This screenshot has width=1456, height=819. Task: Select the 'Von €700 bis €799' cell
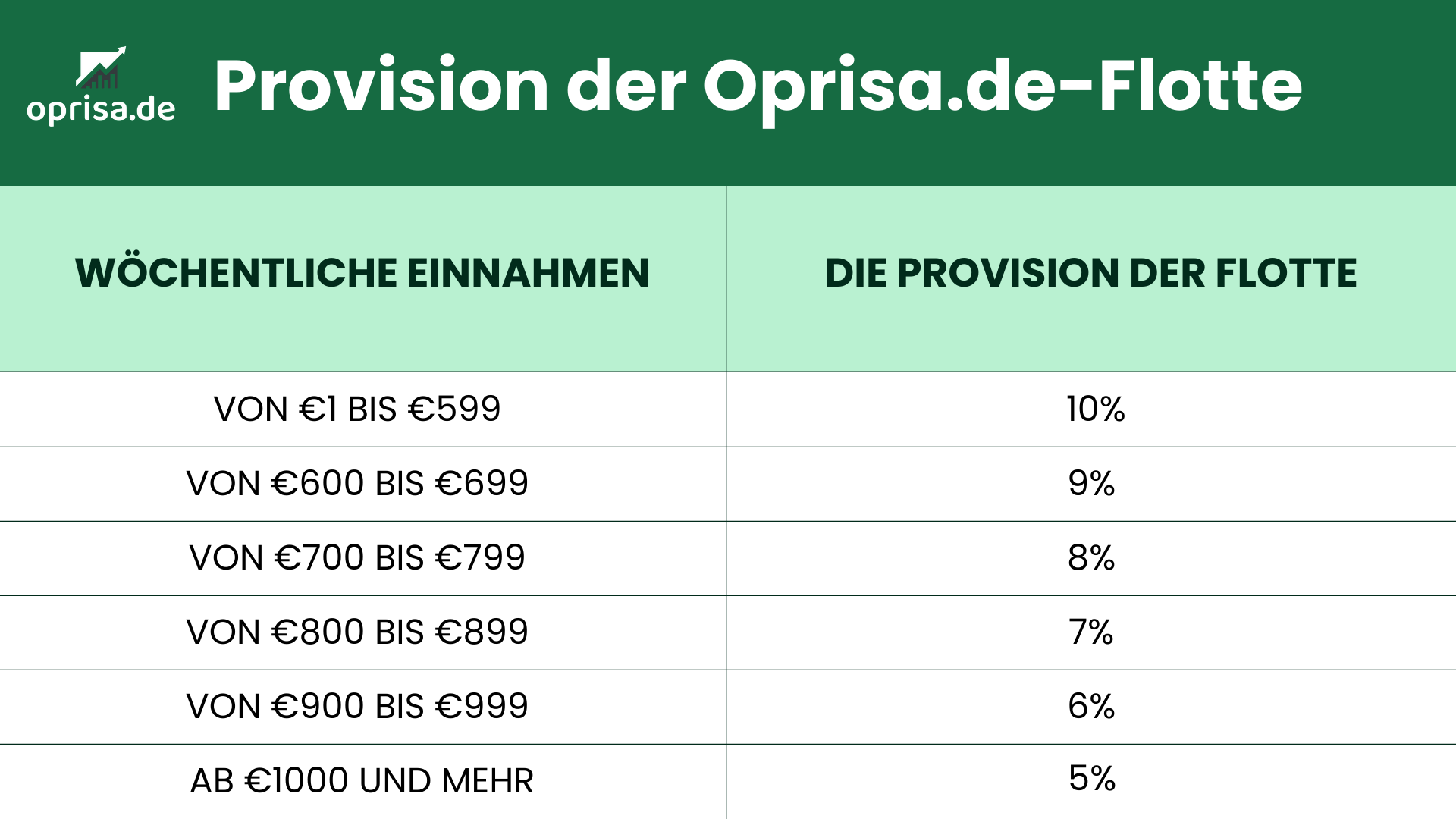(x=357, y=558)
